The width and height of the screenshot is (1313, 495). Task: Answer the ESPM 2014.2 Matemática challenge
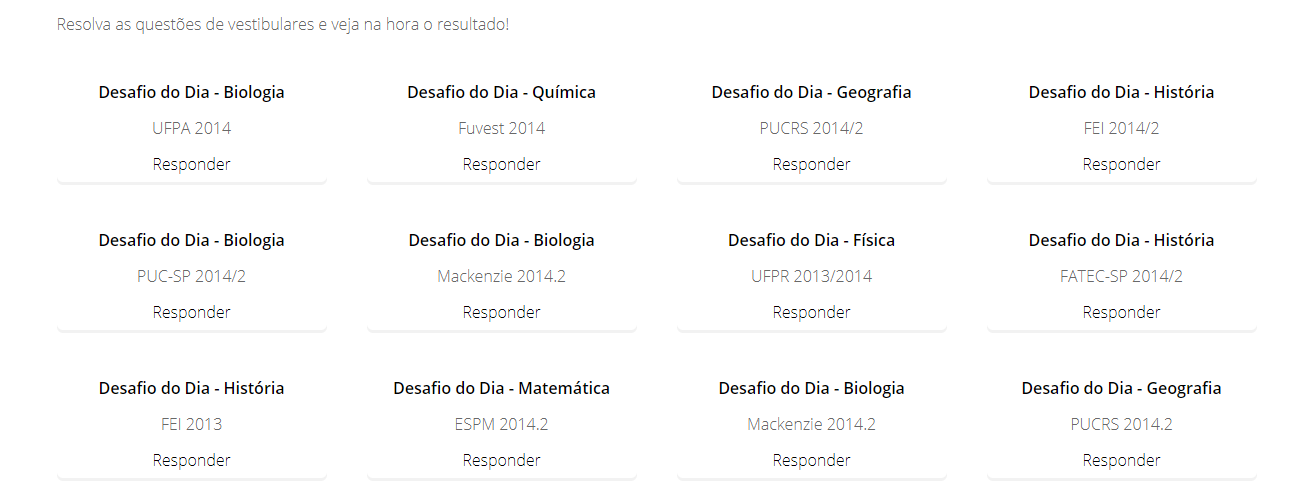click(x=501, y=460)
